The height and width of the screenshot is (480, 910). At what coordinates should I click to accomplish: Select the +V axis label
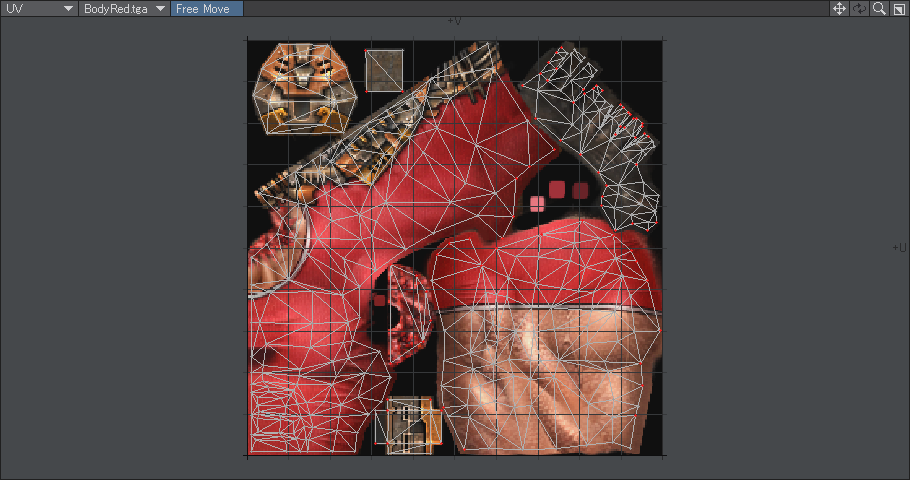click(x=454, y=21)
